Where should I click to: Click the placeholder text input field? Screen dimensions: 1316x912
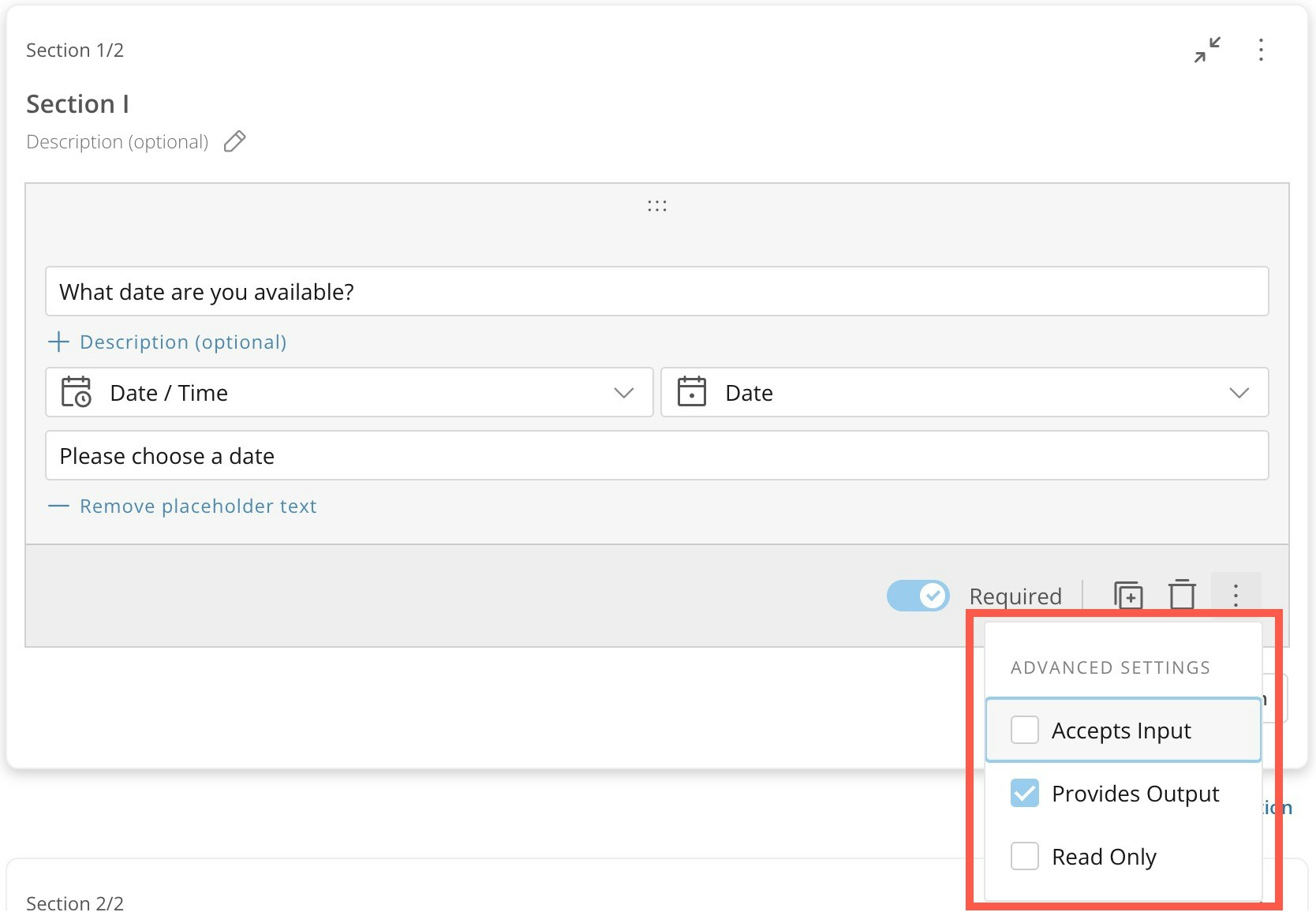click(x=657, y=455)
